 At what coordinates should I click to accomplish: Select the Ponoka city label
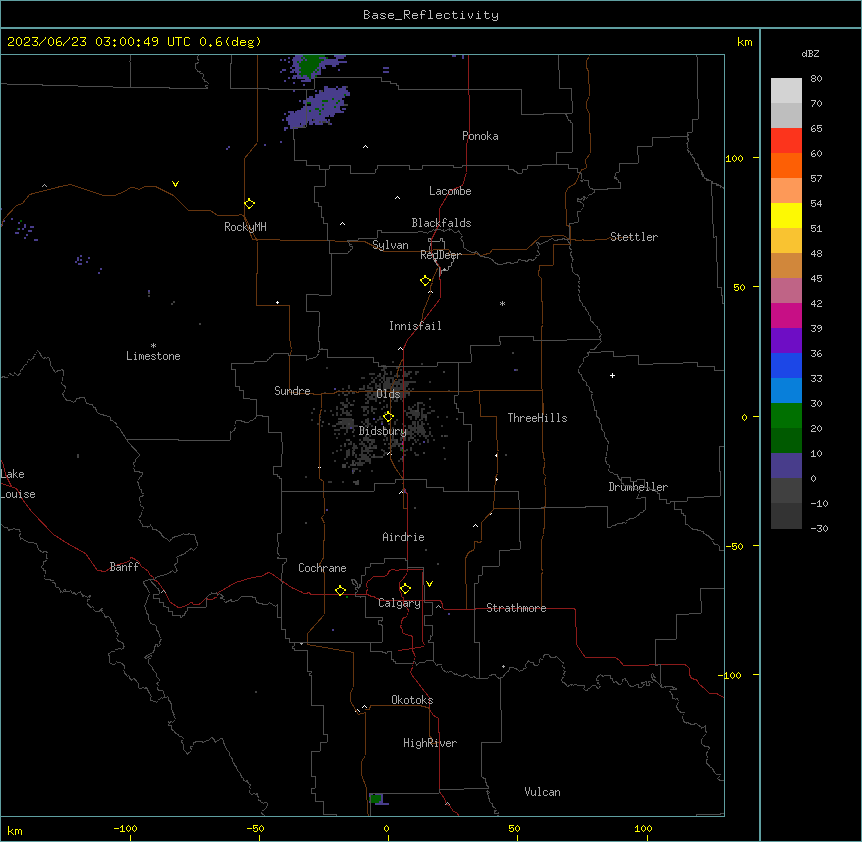pyautogui.click(x=480, y=136)
